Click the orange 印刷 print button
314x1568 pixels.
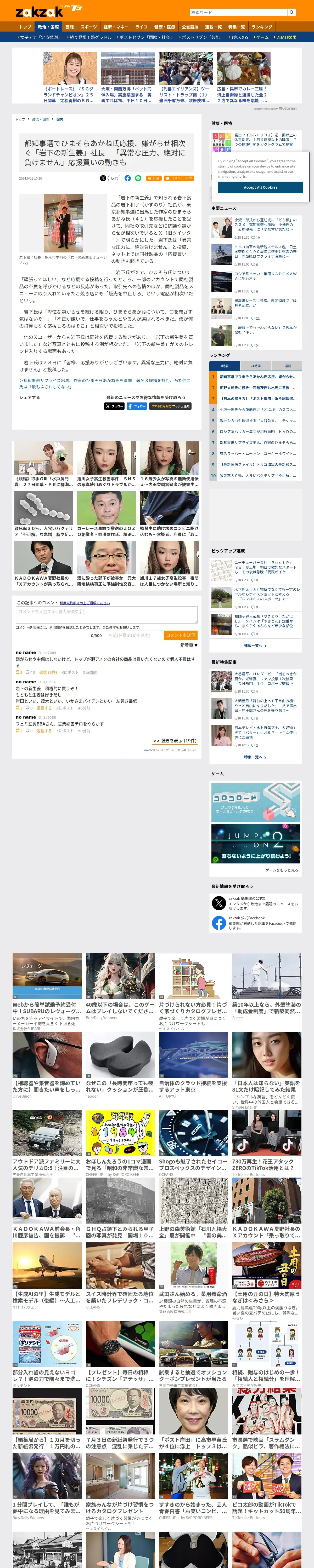(154, 178)
